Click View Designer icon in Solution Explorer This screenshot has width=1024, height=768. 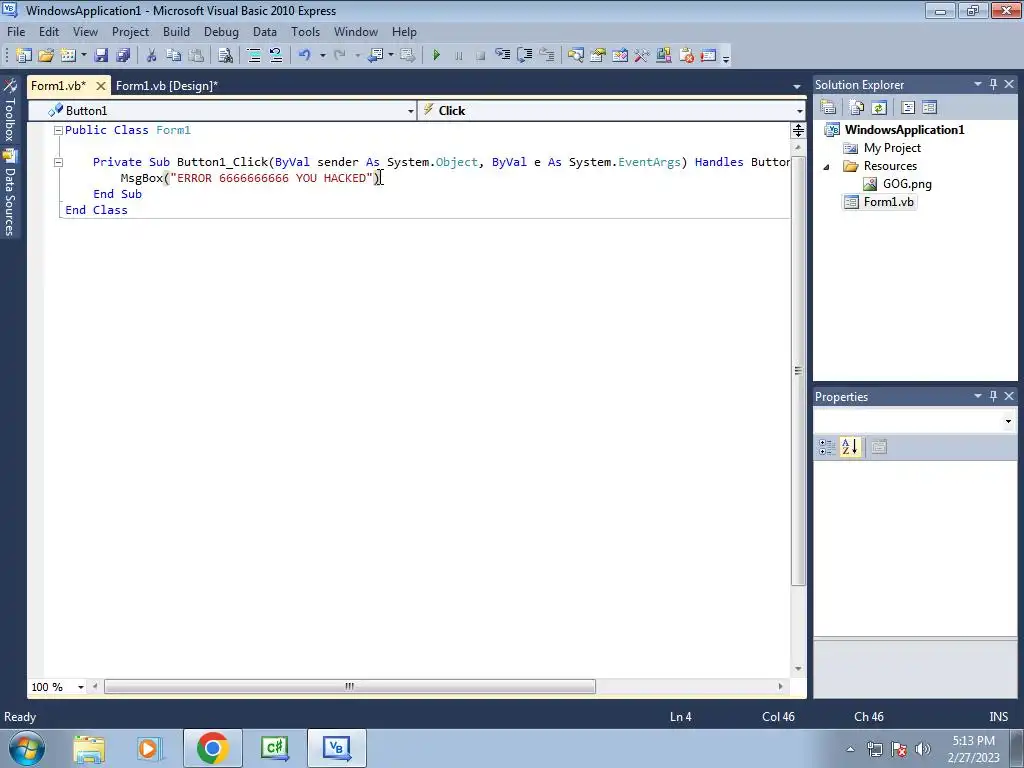coord(930,107)
